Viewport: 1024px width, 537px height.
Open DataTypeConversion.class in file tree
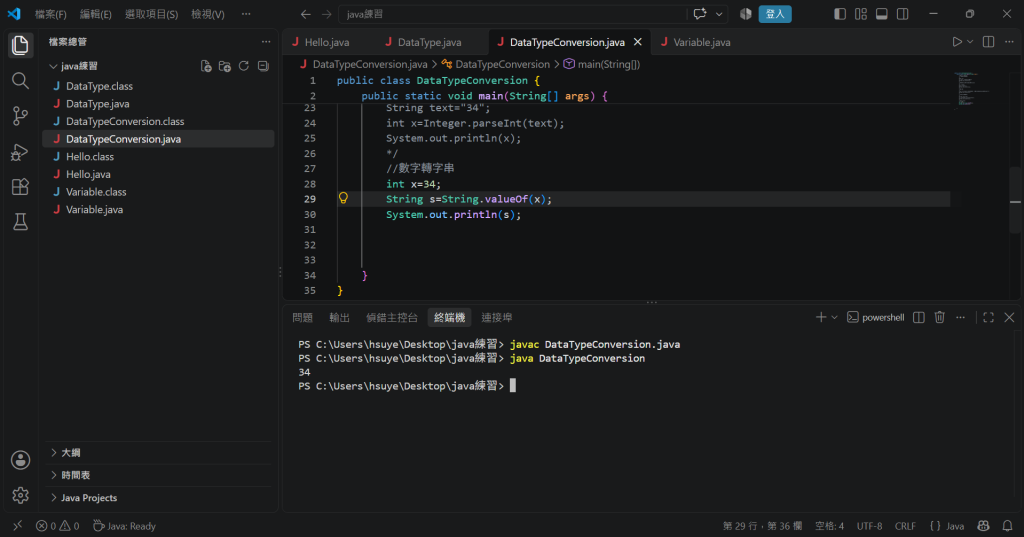coord(125,122)
